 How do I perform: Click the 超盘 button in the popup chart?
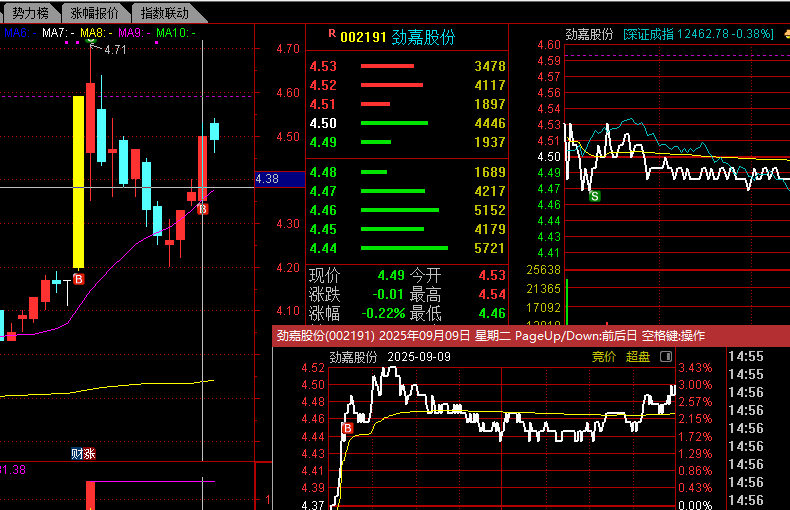638,357
